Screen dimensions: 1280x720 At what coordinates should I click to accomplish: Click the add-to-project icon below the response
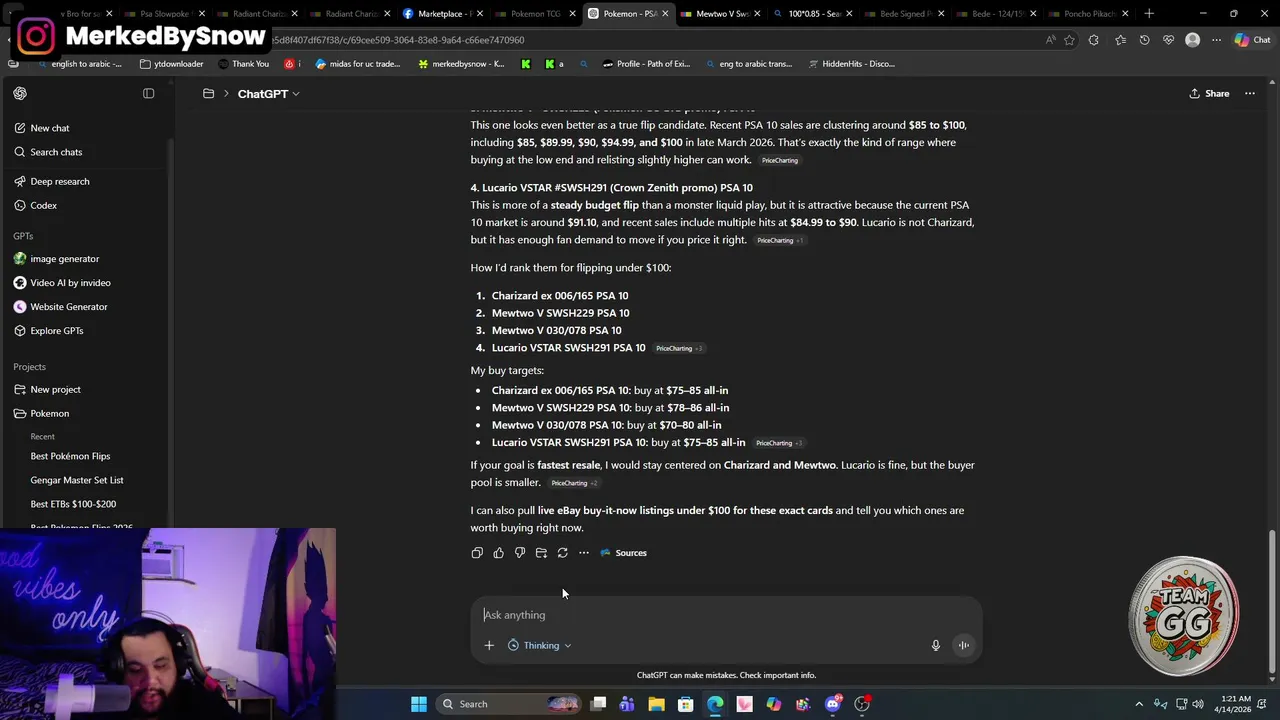pos(541,553)
